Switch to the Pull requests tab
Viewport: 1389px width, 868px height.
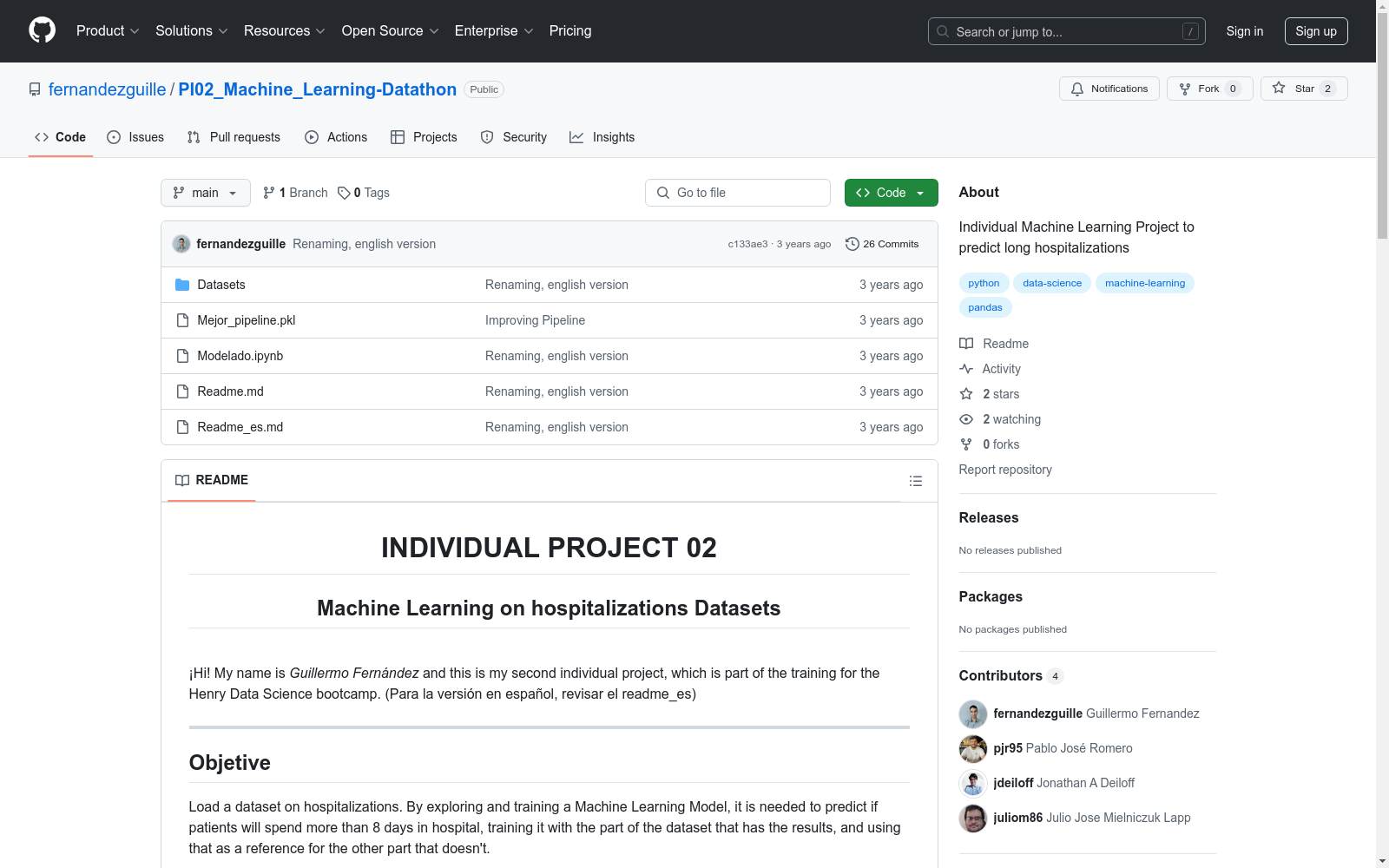point(234,137)
